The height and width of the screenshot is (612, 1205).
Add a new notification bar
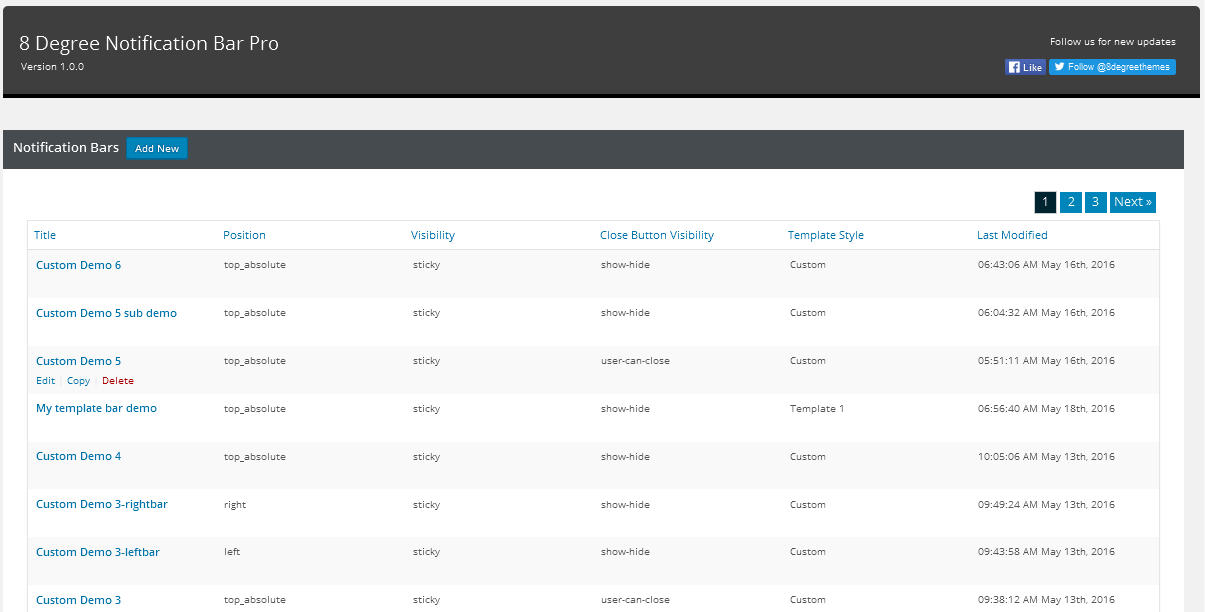pyautogui.click(x=157, y=148)
